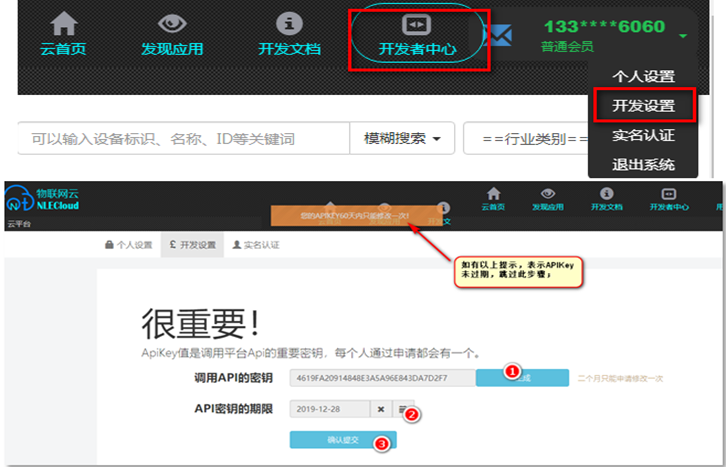The image size is (726, 467).
Task: Click the small 开发文档 info icon on the API key page
Action: click(x=607, y=199)
